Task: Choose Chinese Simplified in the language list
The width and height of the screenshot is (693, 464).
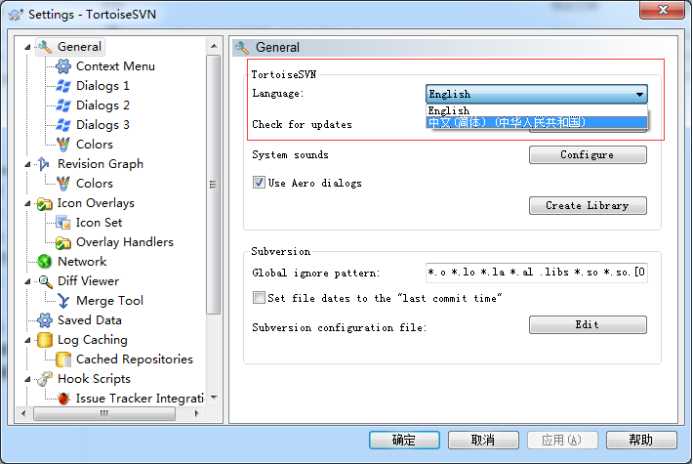Action: pyautogui.click(x=537, y=122)
